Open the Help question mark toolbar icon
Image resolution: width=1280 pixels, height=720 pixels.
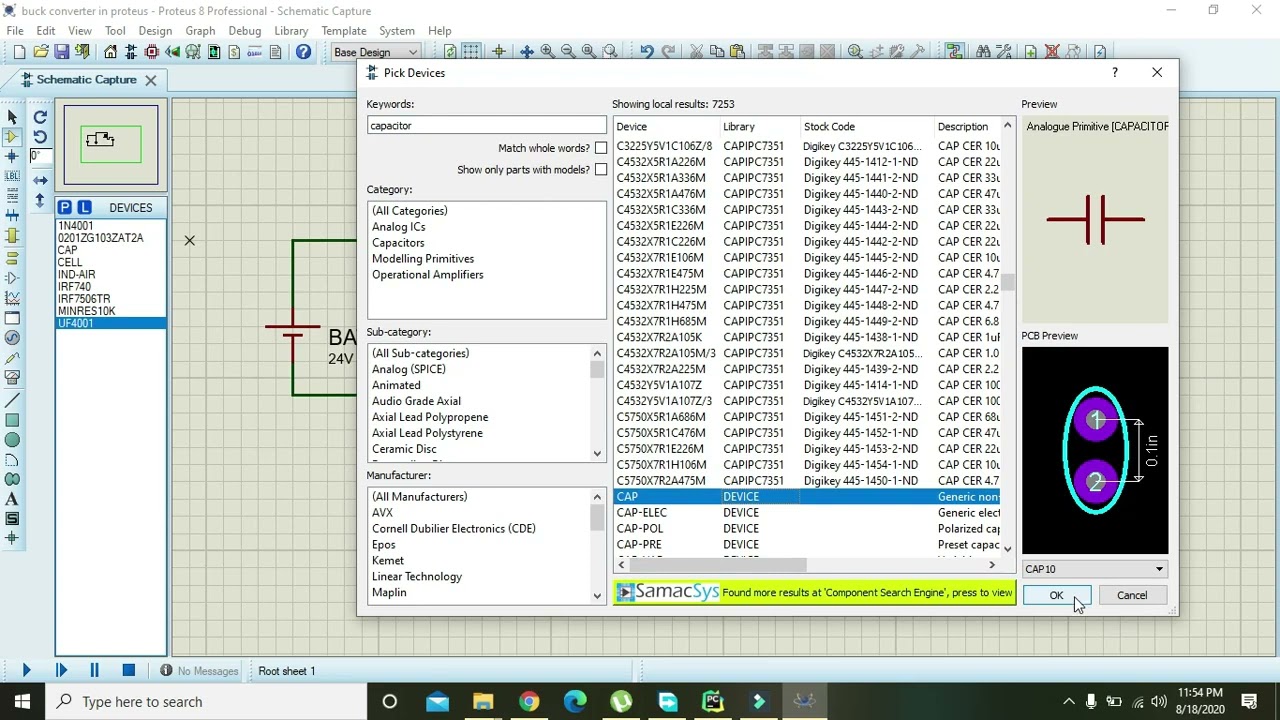pyautogui.click(x=303, y=52)
